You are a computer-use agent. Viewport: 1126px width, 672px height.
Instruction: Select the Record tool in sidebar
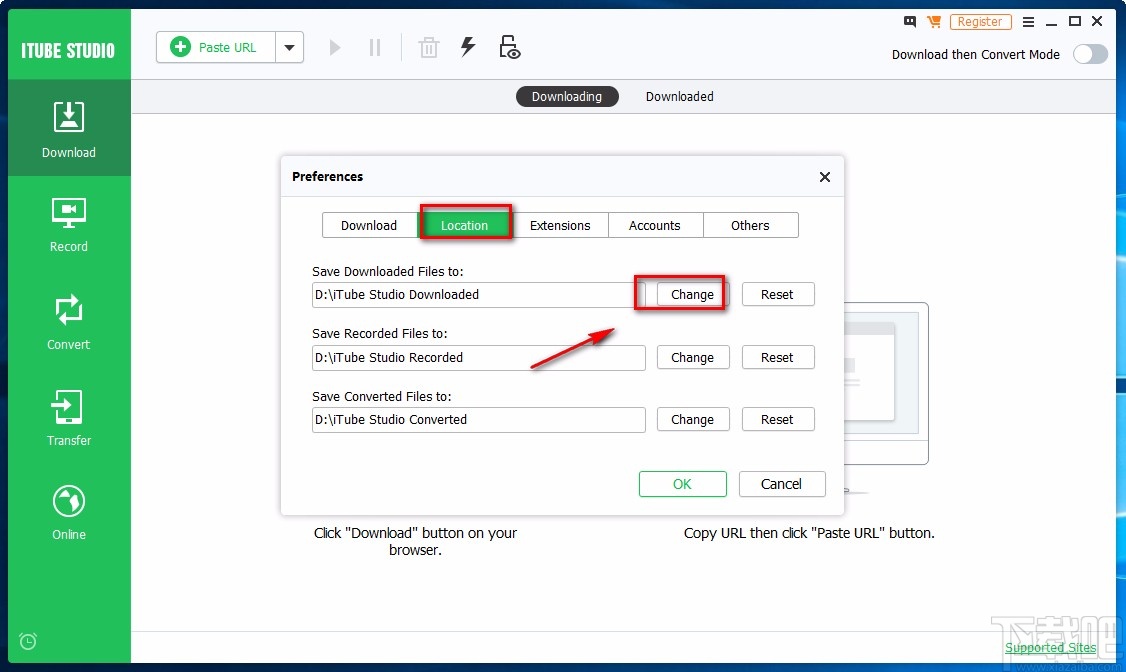pyautogui.click(x=68, y=224)
